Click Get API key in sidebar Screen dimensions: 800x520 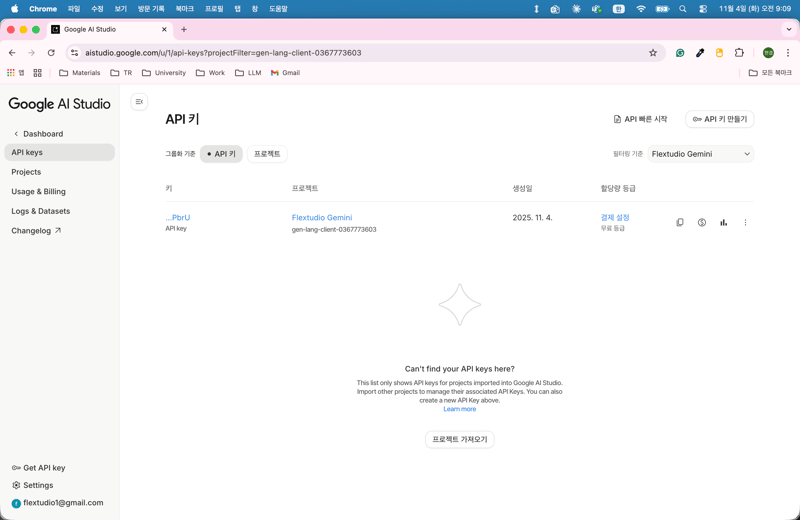[x=39, y=468]
